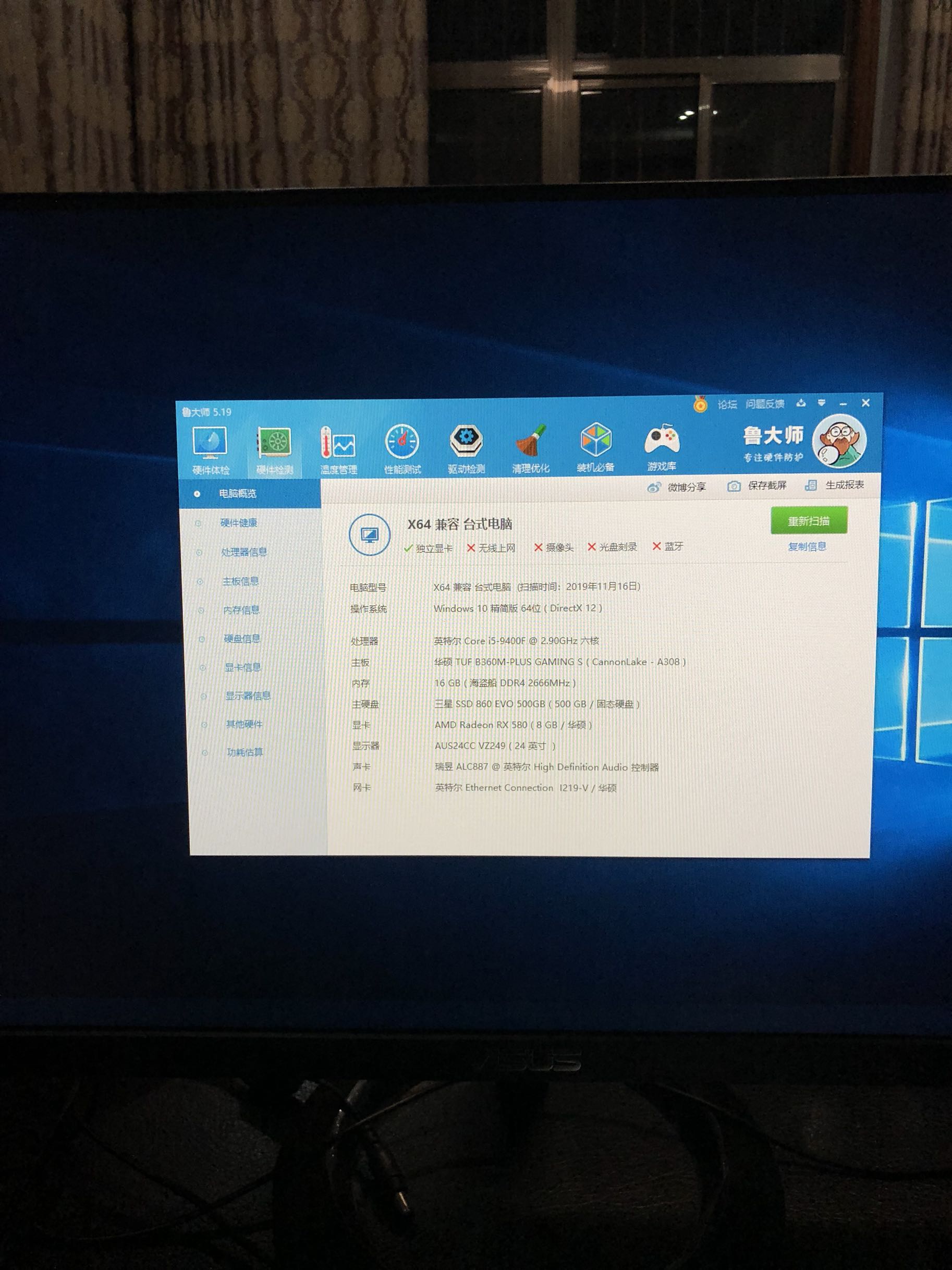
Task: Click the AMD Radeon RX 580 text
Action: 481,725
